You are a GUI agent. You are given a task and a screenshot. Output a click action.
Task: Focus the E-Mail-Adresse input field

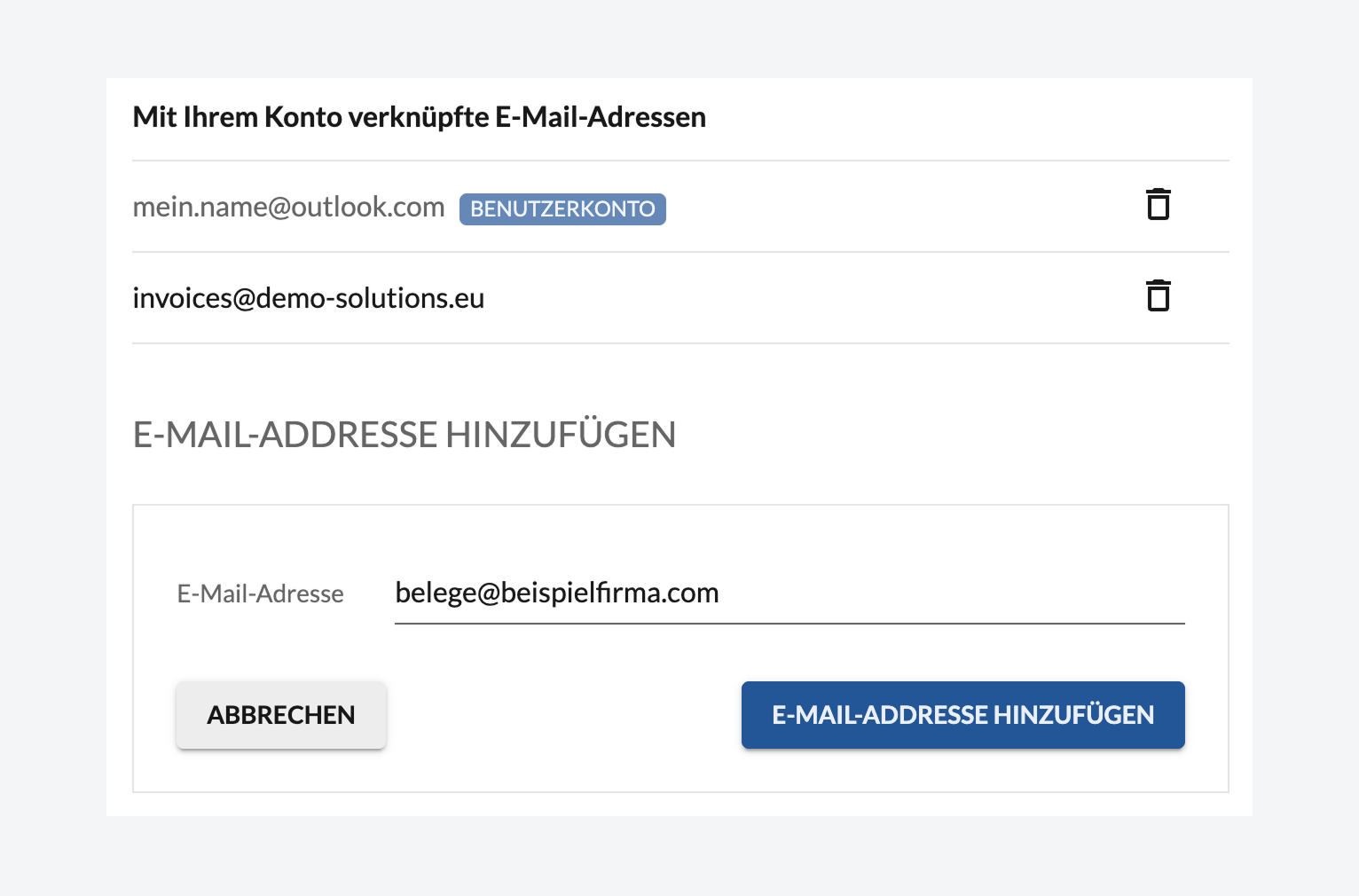(x=789, y=593)
